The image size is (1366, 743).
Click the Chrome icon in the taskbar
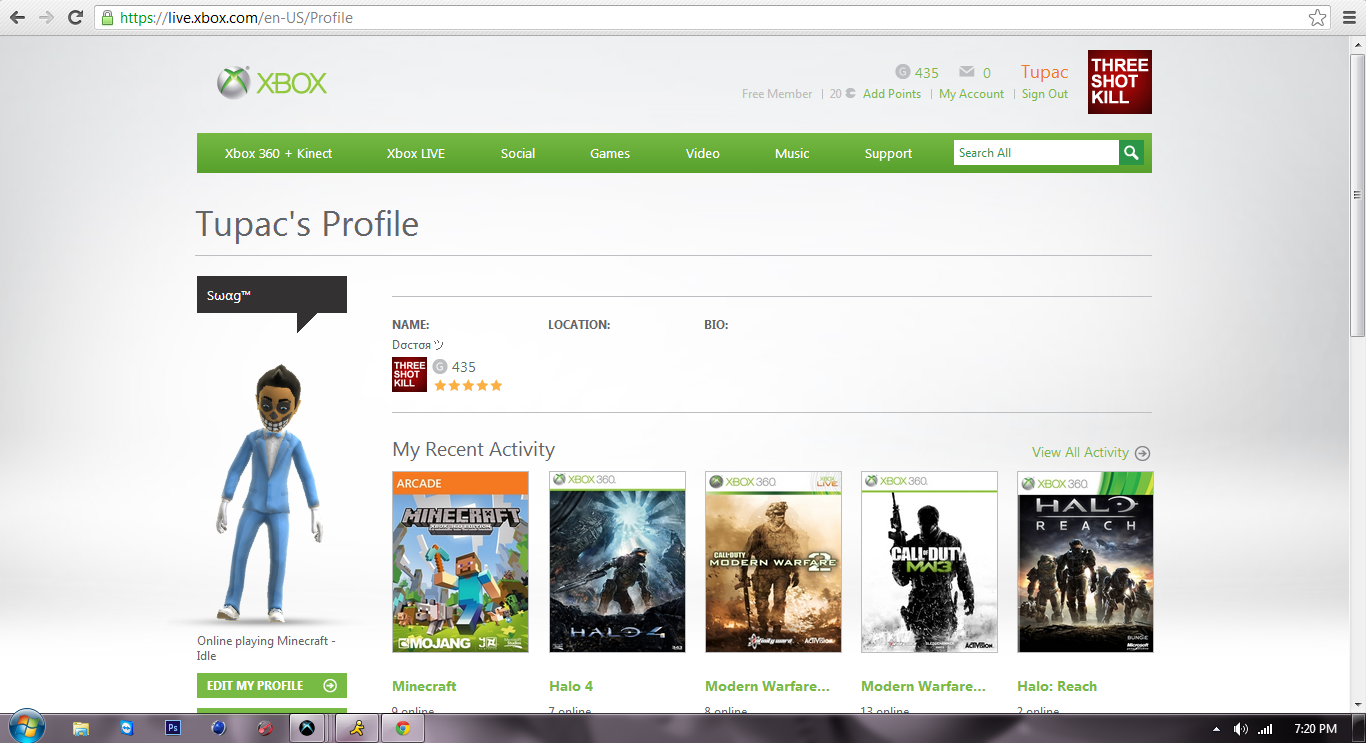click(x=402, y=728)
